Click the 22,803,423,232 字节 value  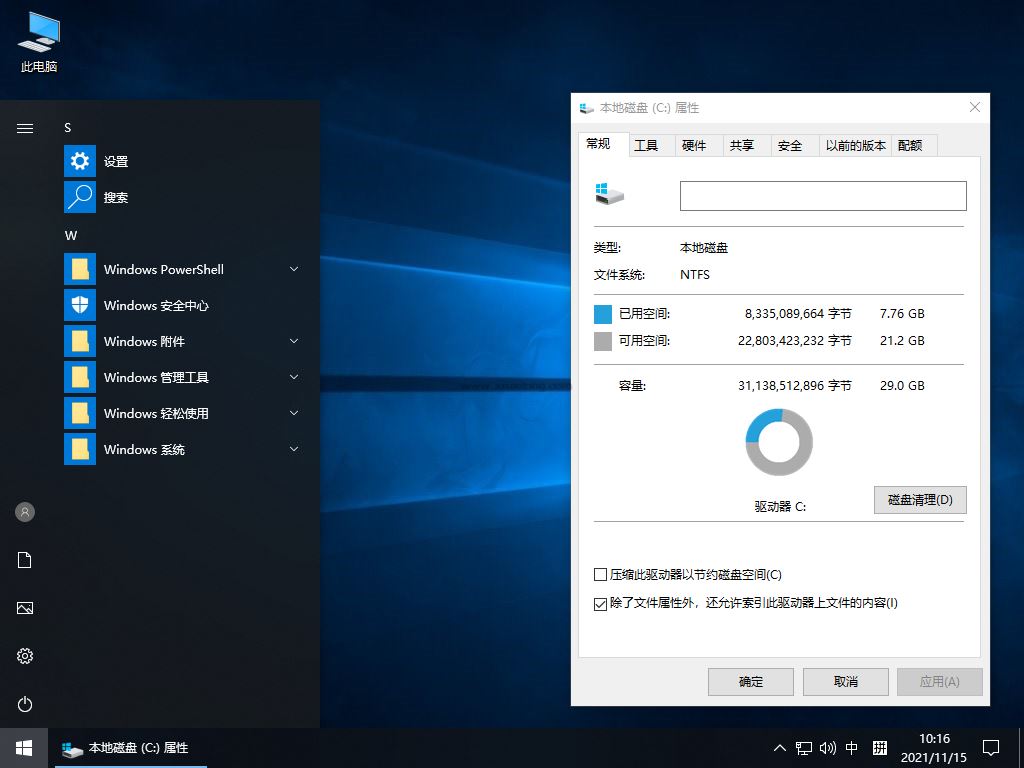point(795,341)
